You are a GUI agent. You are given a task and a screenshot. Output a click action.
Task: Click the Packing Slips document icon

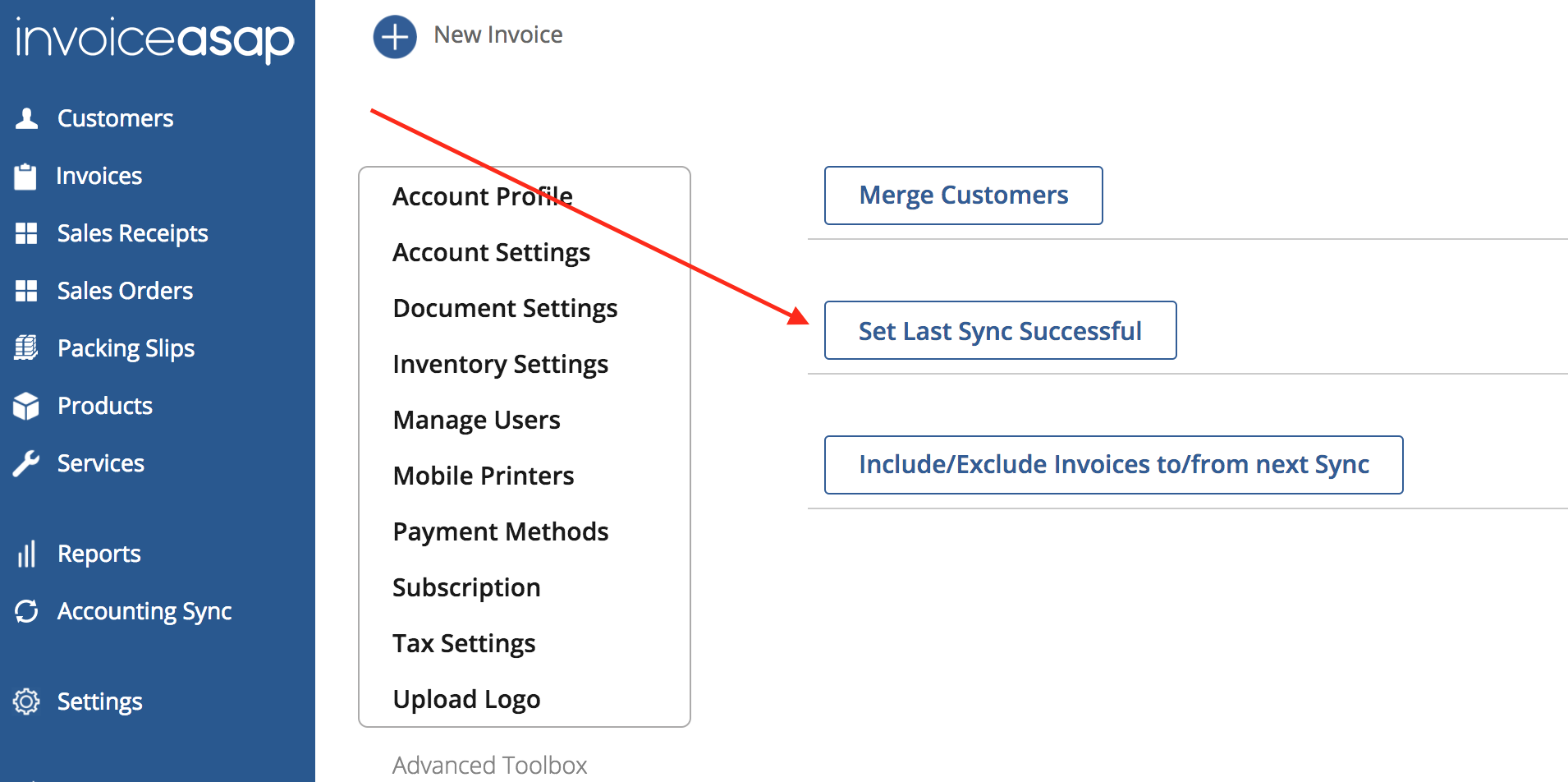26,348
